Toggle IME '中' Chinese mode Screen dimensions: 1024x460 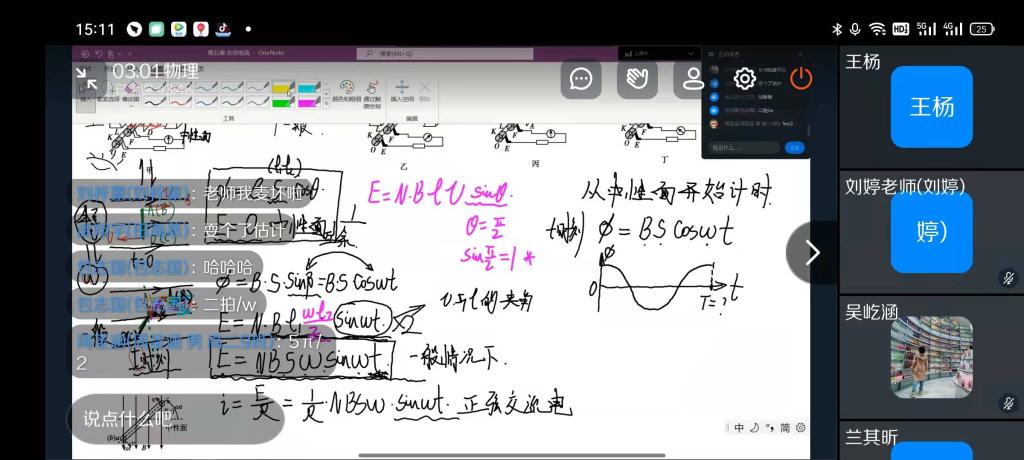pos(739,428)
